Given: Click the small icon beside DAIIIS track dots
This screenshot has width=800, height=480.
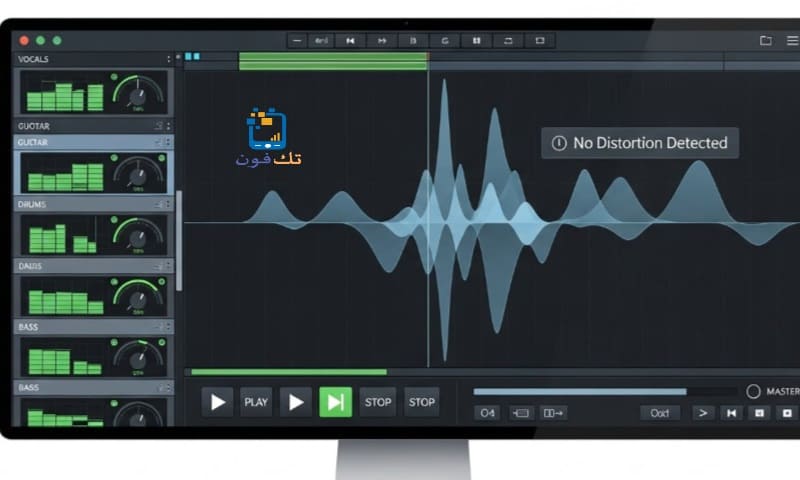Looking at the screenshot, I should [159, 266].
